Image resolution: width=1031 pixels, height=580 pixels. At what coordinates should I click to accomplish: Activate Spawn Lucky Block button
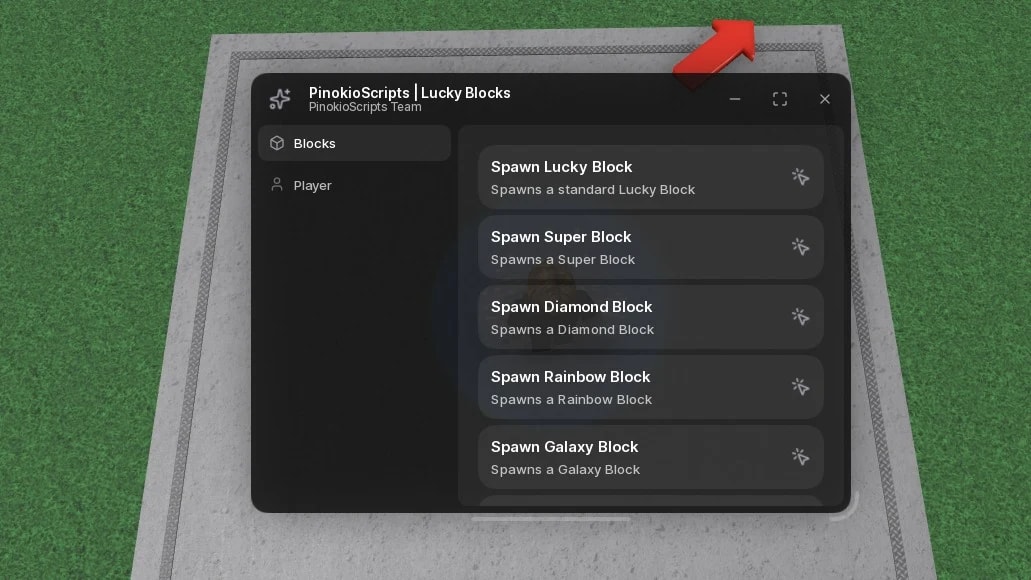point(651,178)
